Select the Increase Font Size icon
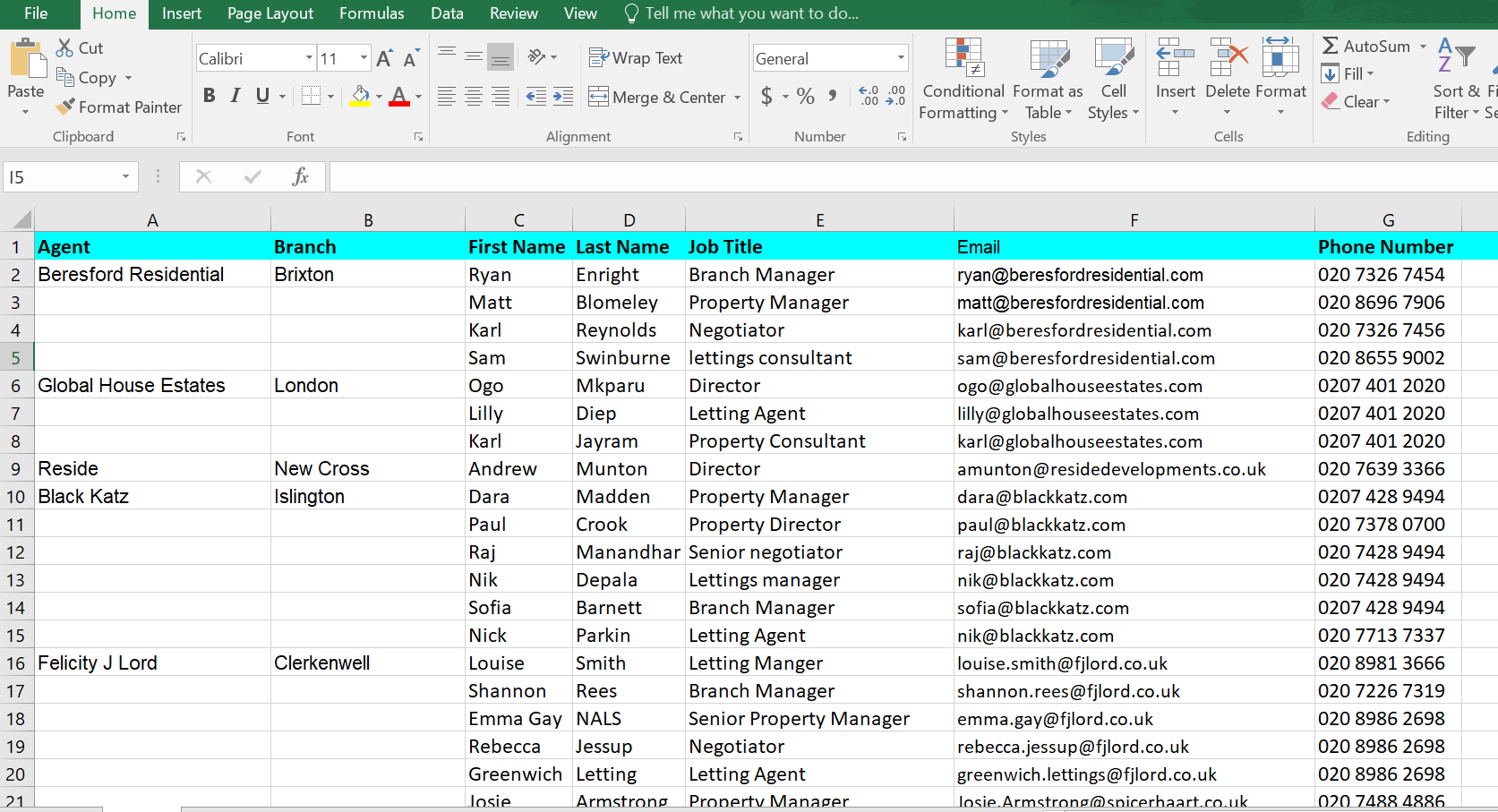The height and width of the screenshot is (812, 1498). (383, 57)
